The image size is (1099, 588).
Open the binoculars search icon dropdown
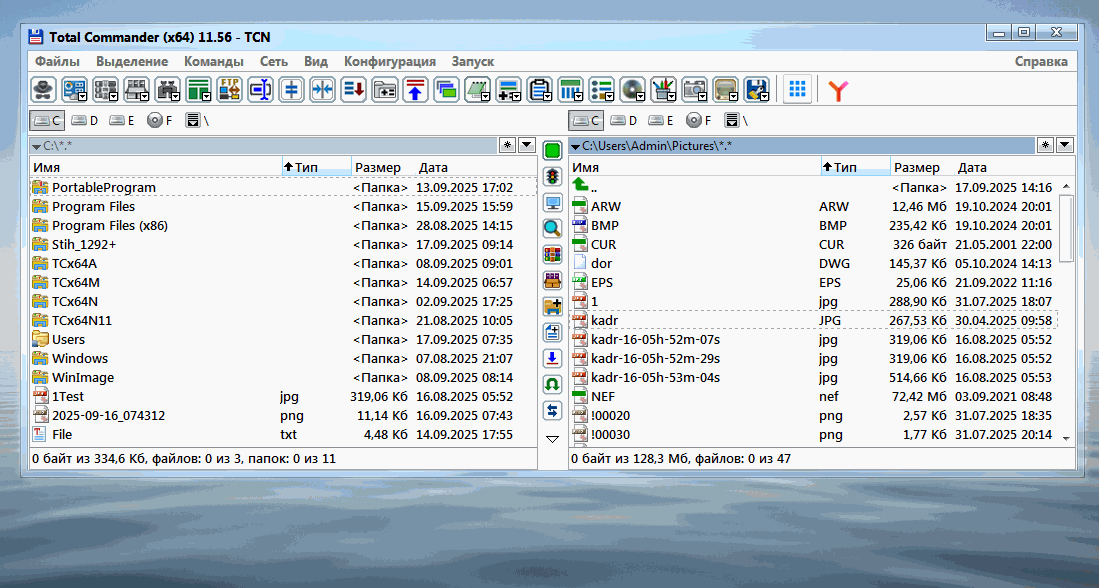(175, 97)
